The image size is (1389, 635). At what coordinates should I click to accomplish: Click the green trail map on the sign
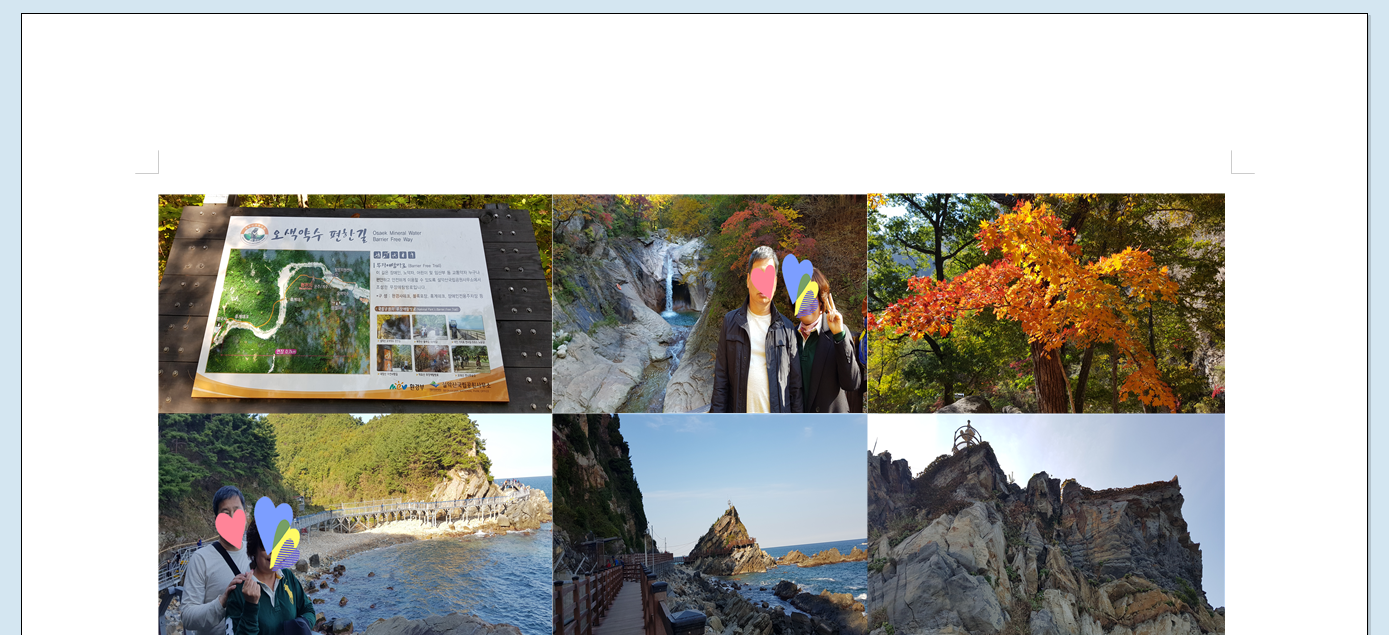290,310
